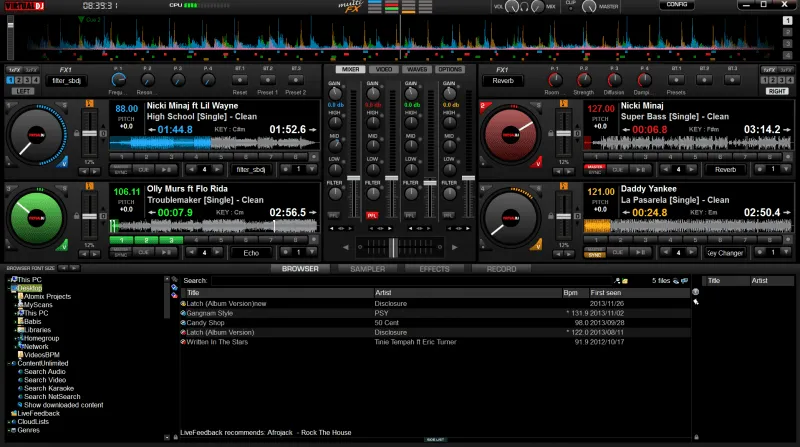Click the hot cue delete dot on Super Bass deck
Image resolution: width=800 pixels, height=447 pixels.
pos(788,157)
